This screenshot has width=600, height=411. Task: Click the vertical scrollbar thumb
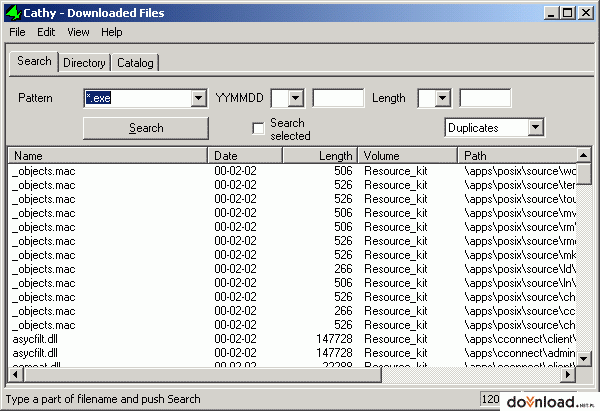click(584, 174)
